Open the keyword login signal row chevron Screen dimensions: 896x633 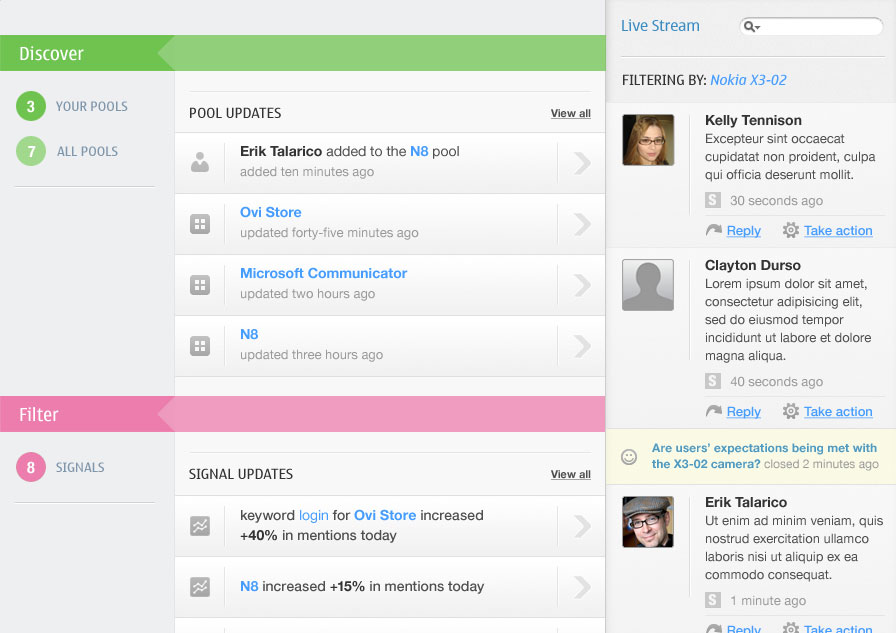[x=582, y=526]
